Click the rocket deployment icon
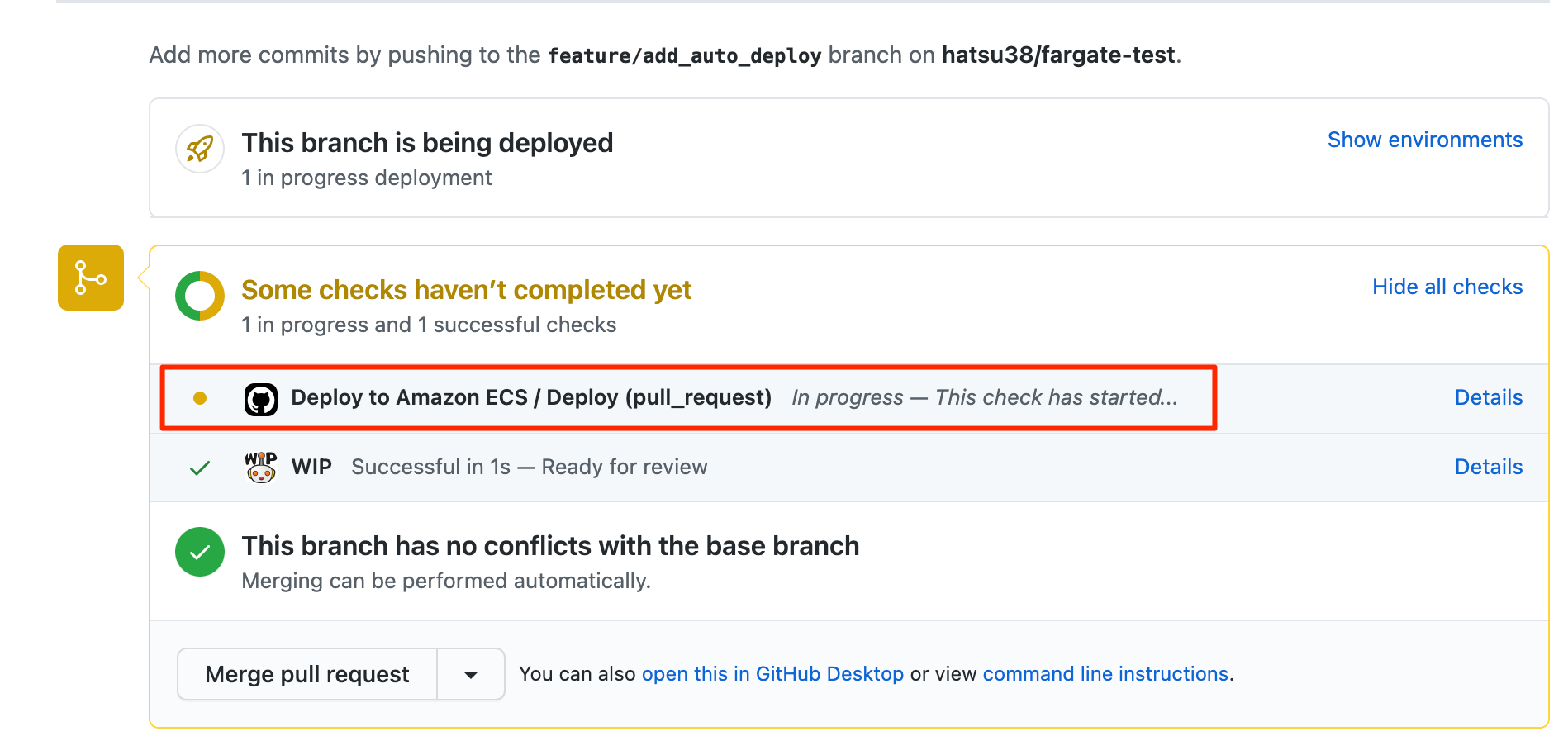This screenshot has height=755, width=1568. point(199,149)
